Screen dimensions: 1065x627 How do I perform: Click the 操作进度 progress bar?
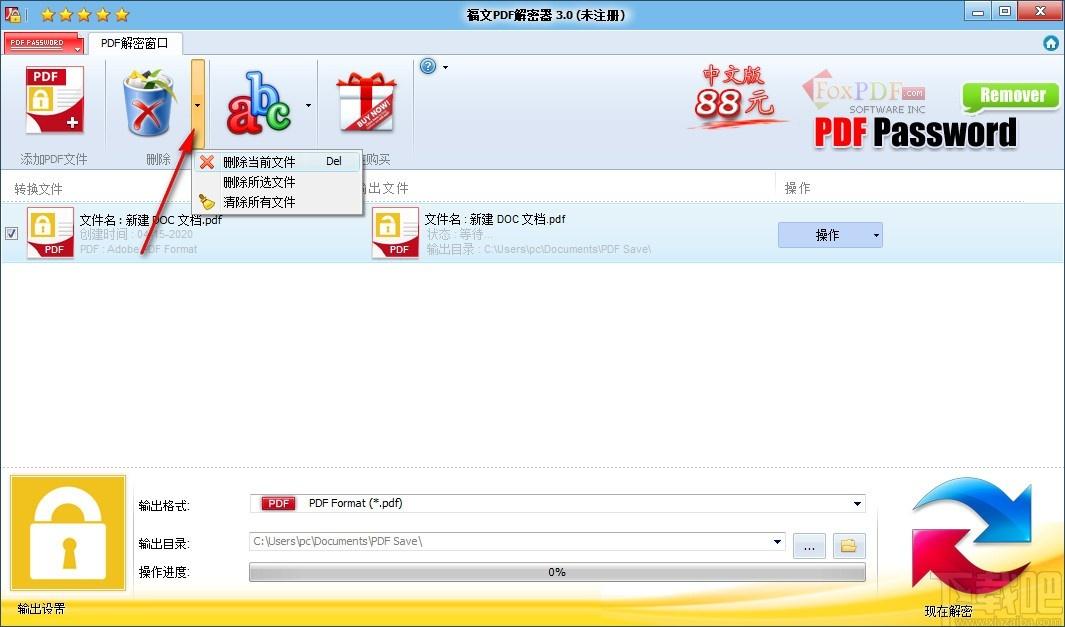coord(557,572)
